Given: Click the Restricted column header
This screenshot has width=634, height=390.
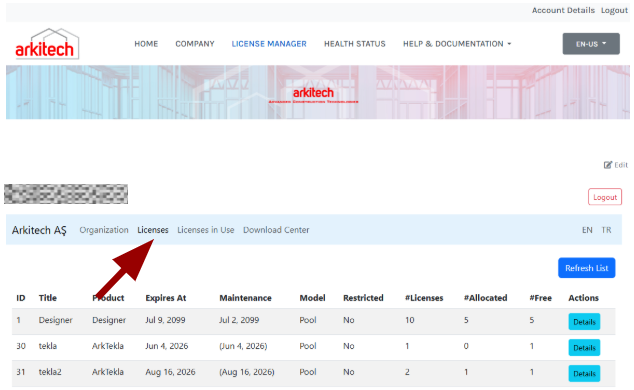Looking at the screenshot, I should [x=363, y=298].
